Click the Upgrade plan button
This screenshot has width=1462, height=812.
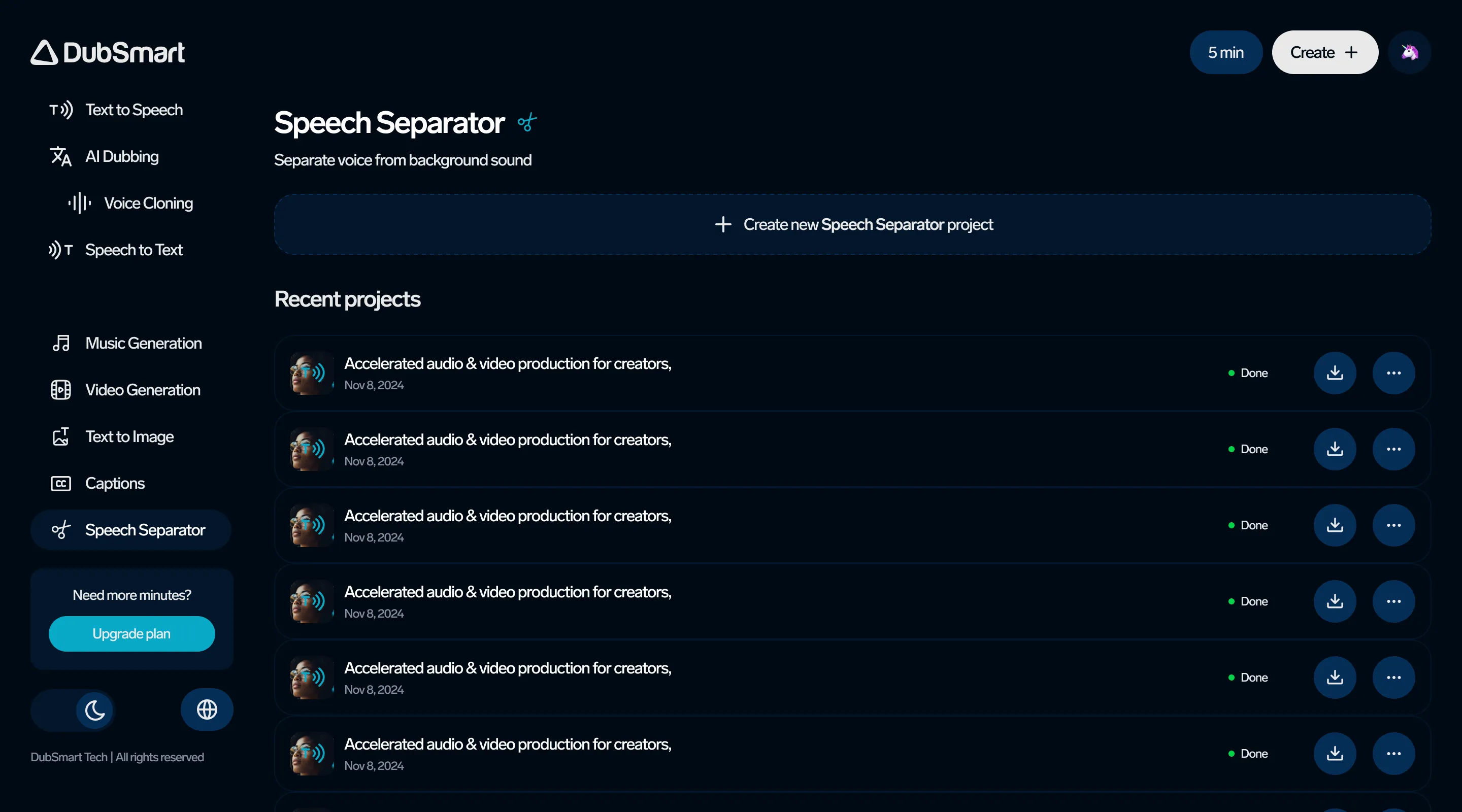pos(131,634)
